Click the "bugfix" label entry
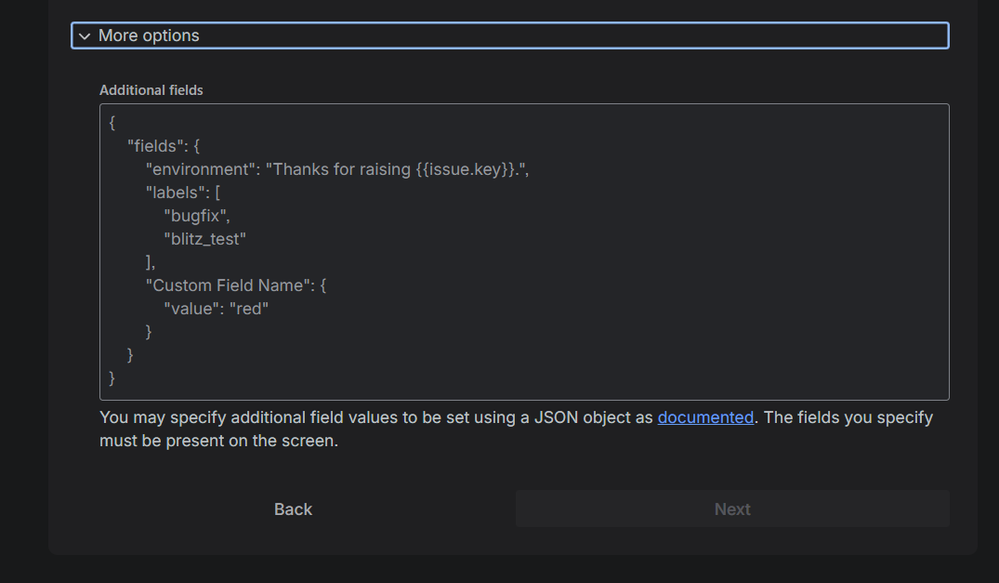Viewport: 999px width, 583px height. [197, 215]
